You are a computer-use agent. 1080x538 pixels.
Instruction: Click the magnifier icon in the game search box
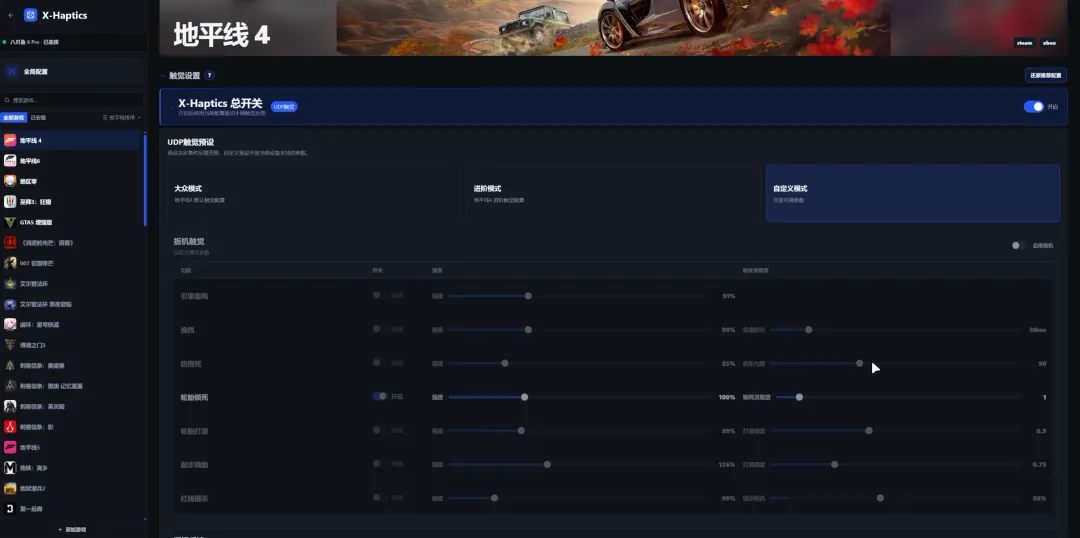tap(8, 100)
